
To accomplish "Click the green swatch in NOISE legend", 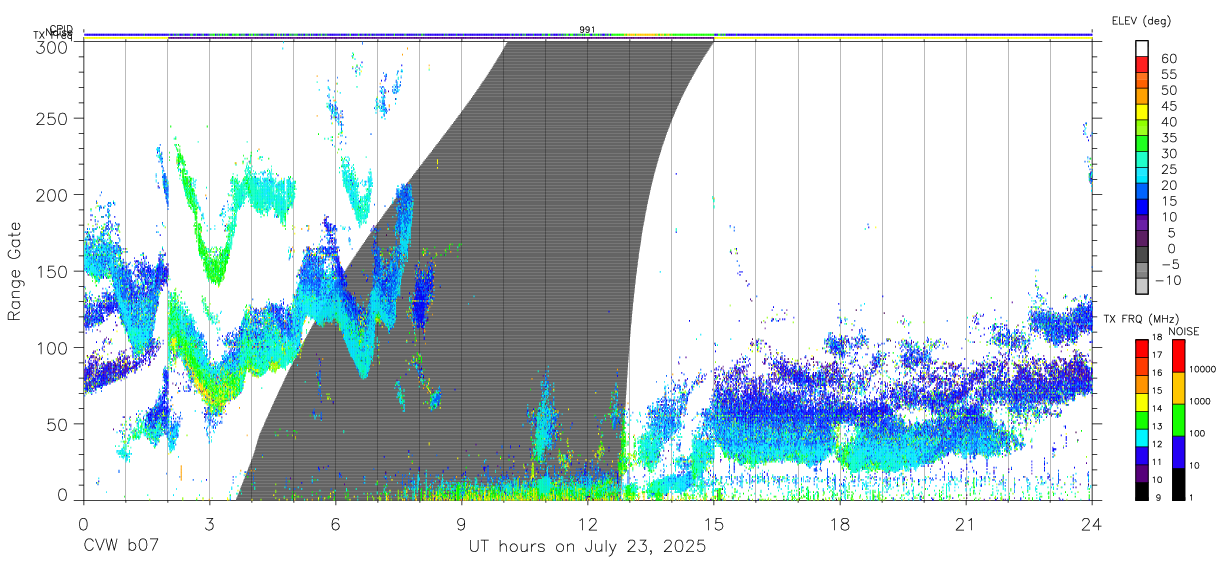I will [1178, 420].
